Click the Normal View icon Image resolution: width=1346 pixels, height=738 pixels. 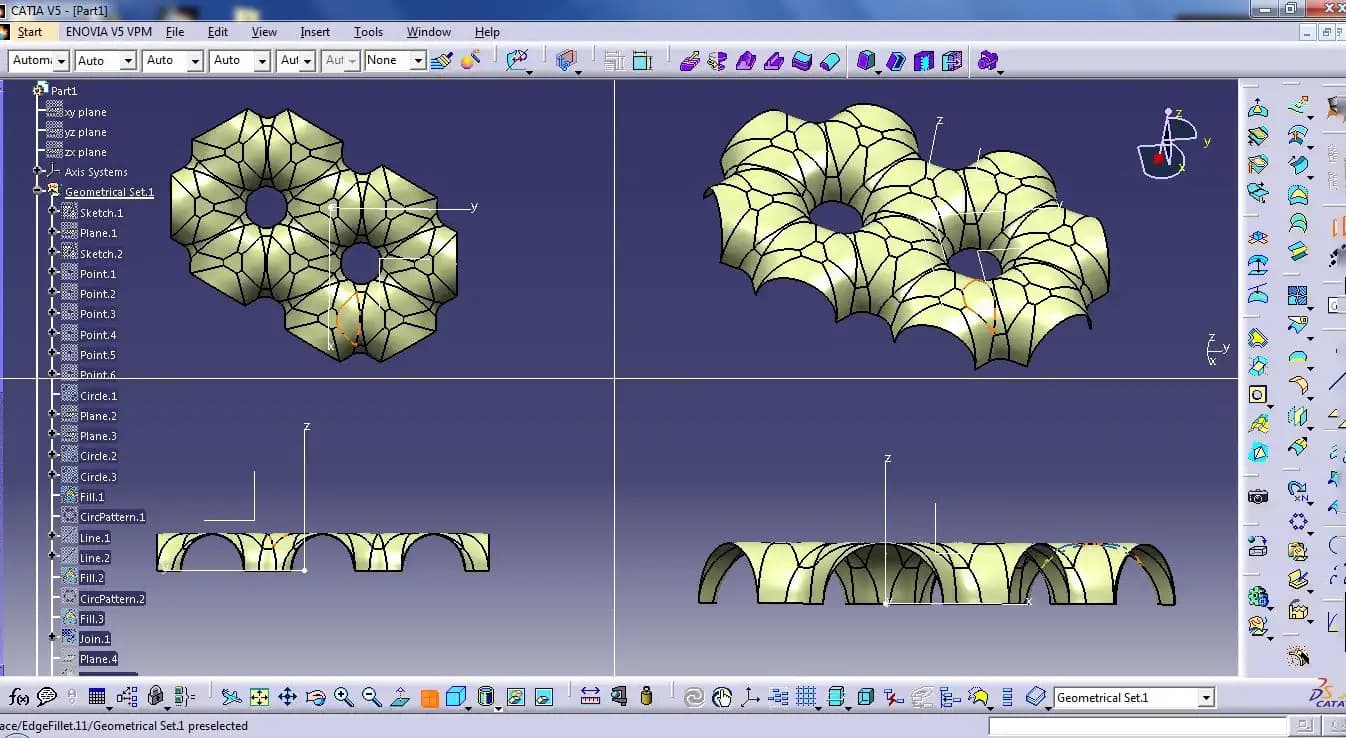[400, 697]
